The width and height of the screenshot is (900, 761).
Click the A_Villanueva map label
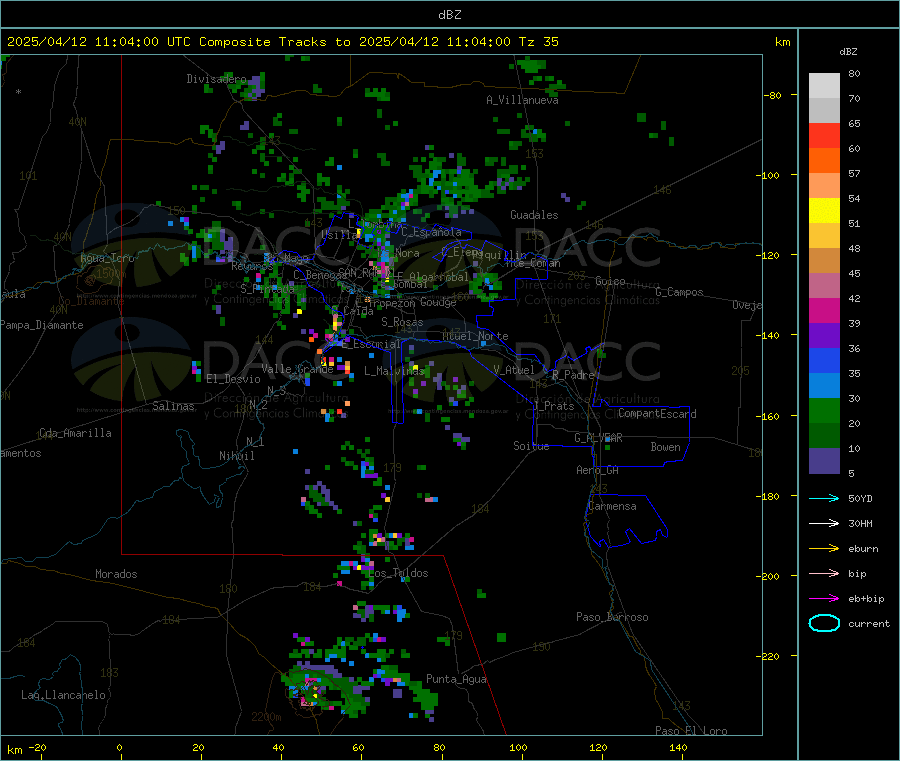[x=522, y=100]
